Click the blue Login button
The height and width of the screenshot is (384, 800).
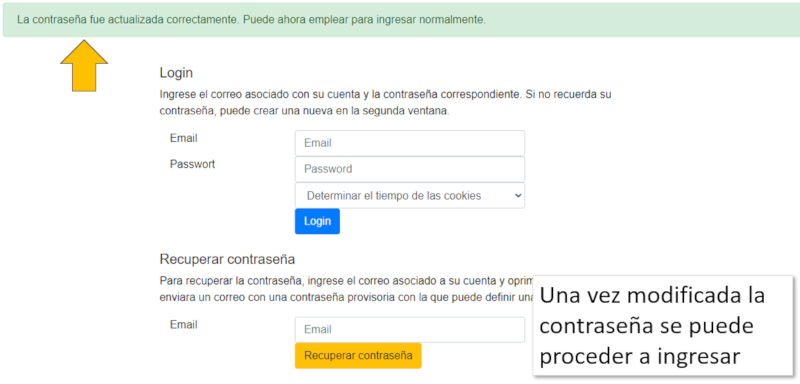tap(317, 221)
